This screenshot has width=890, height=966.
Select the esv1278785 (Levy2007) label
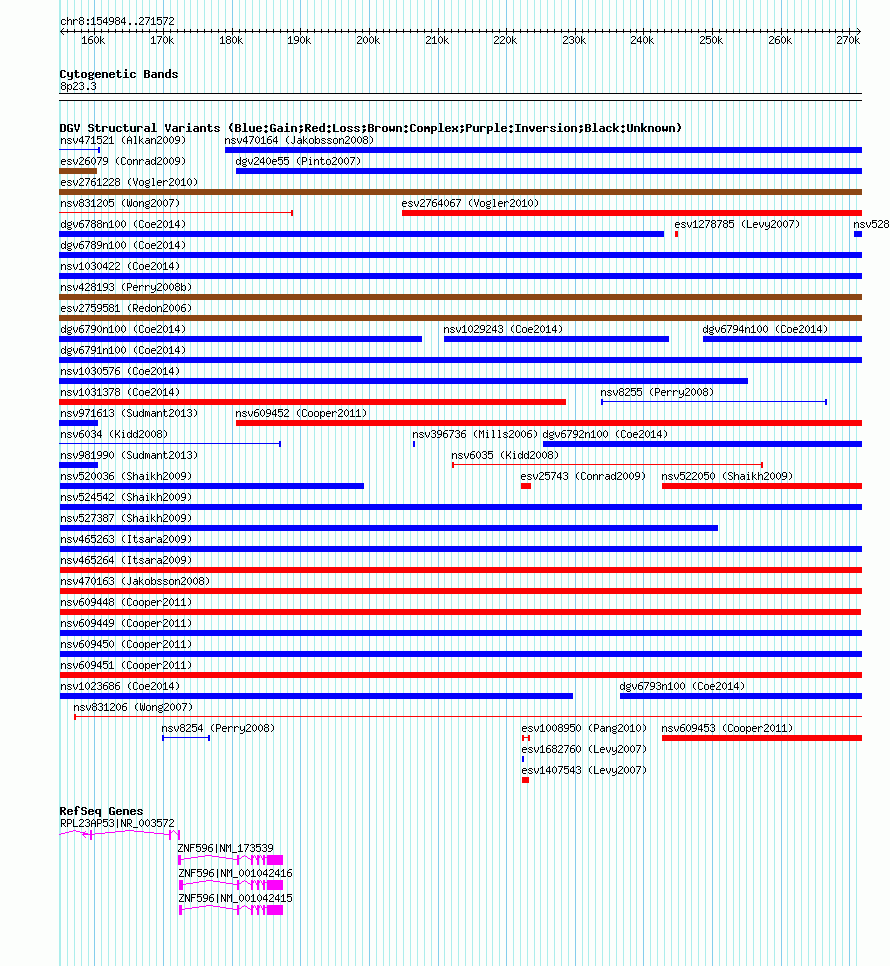(x=737, y=224)
